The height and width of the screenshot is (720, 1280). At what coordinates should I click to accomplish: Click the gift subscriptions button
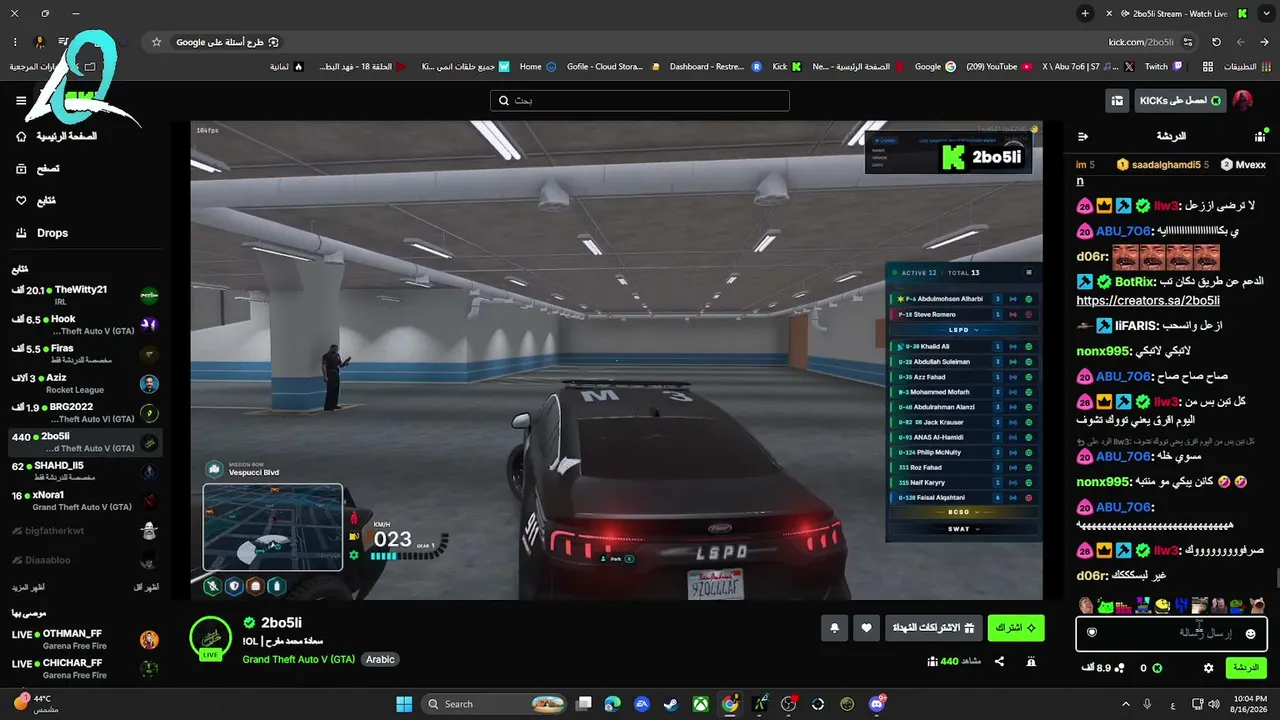pos(934,628)
